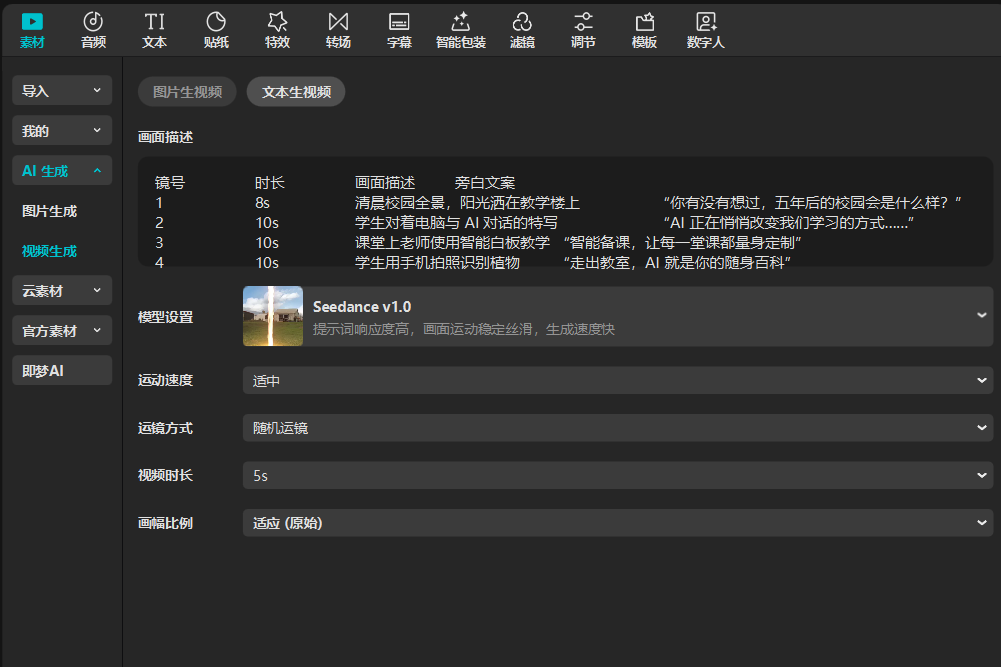Switch to the 图片生视频 tab
Image resolution: width=1001 pixels, height=667 pixels.
pyautogui.click(x=187, y=92)
